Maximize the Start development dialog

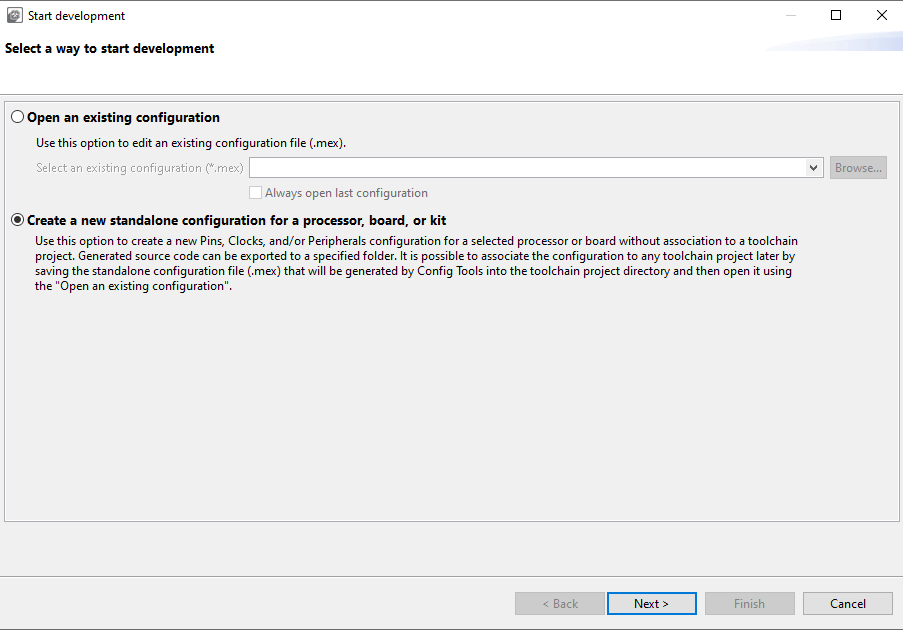tap(836, 16)
